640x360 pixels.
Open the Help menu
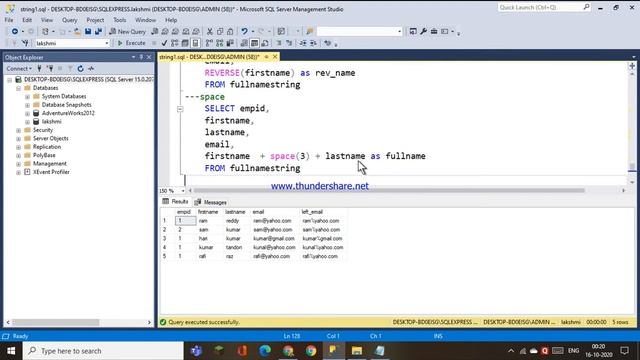[171, 20]
